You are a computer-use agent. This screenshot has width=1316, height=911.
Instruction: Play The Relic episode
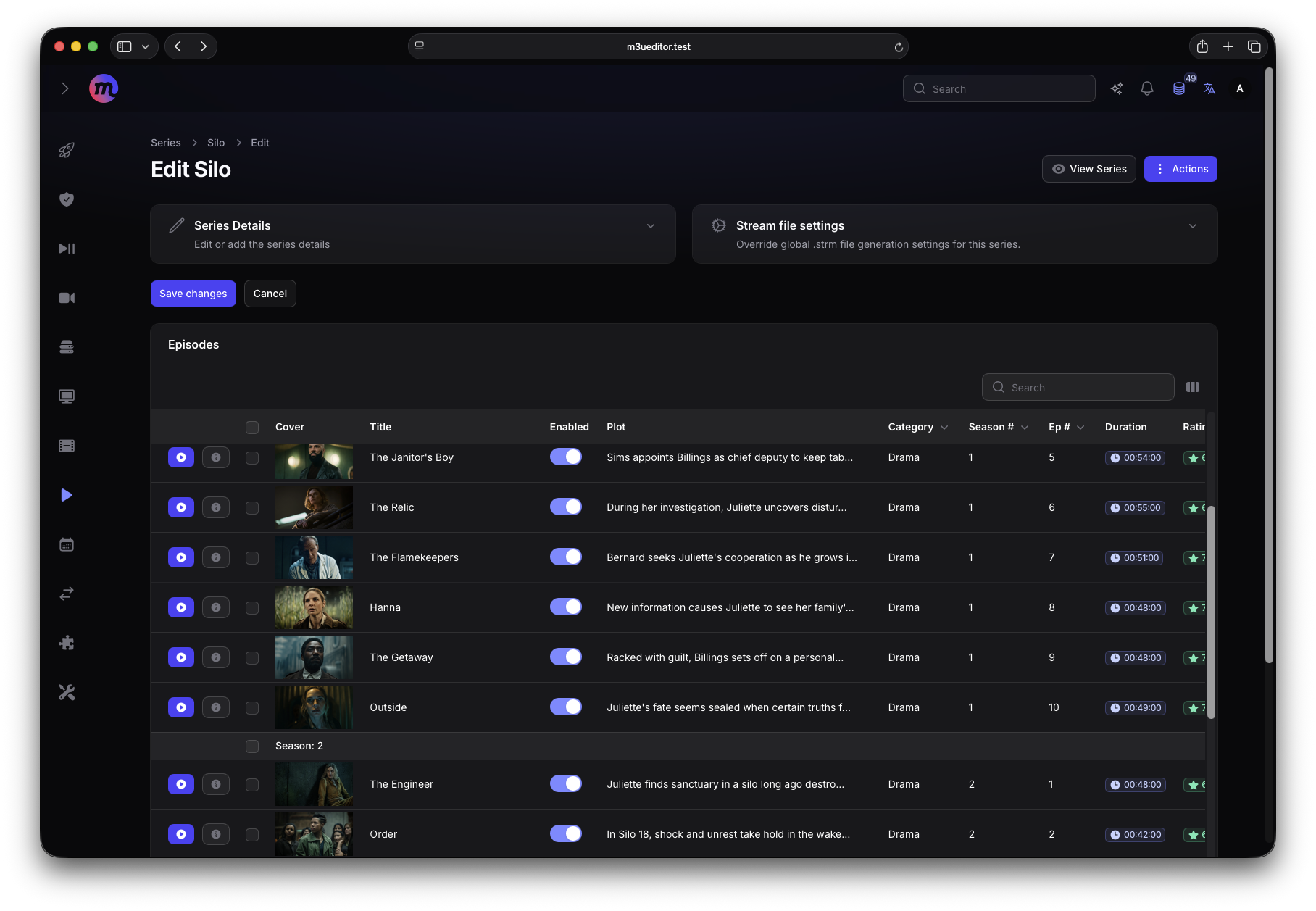[181, 507]
